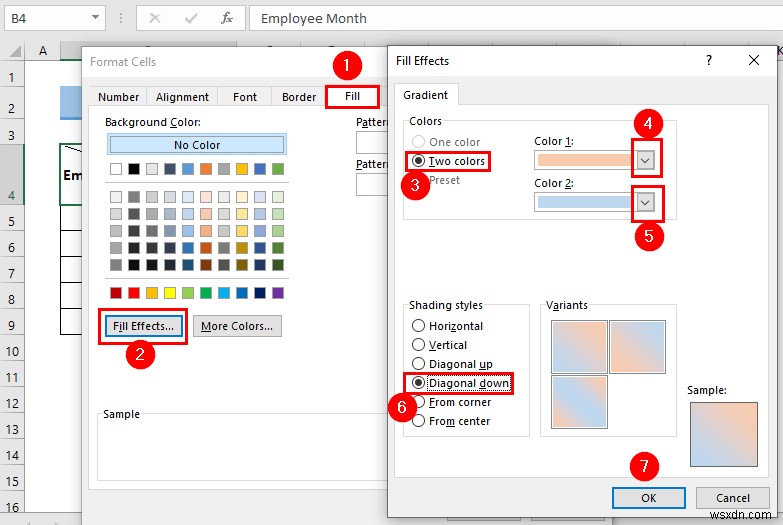
Task: Choose From center shading style
Action: point(418,421)
